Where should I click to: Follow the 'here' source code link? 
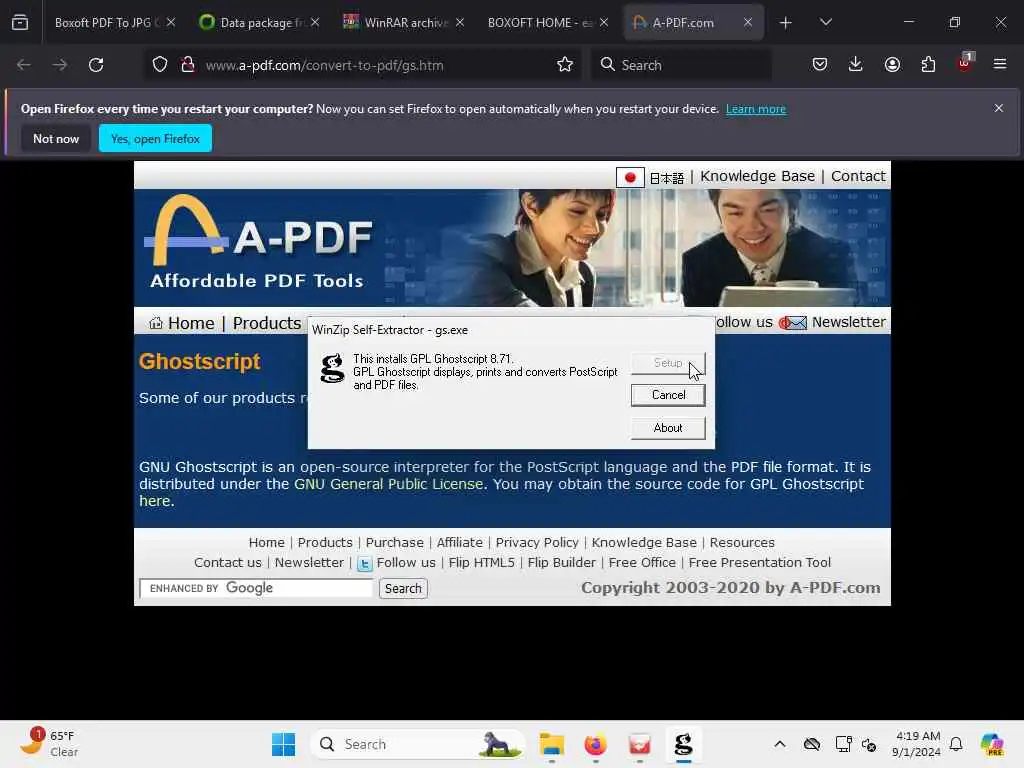coord(154,502)
